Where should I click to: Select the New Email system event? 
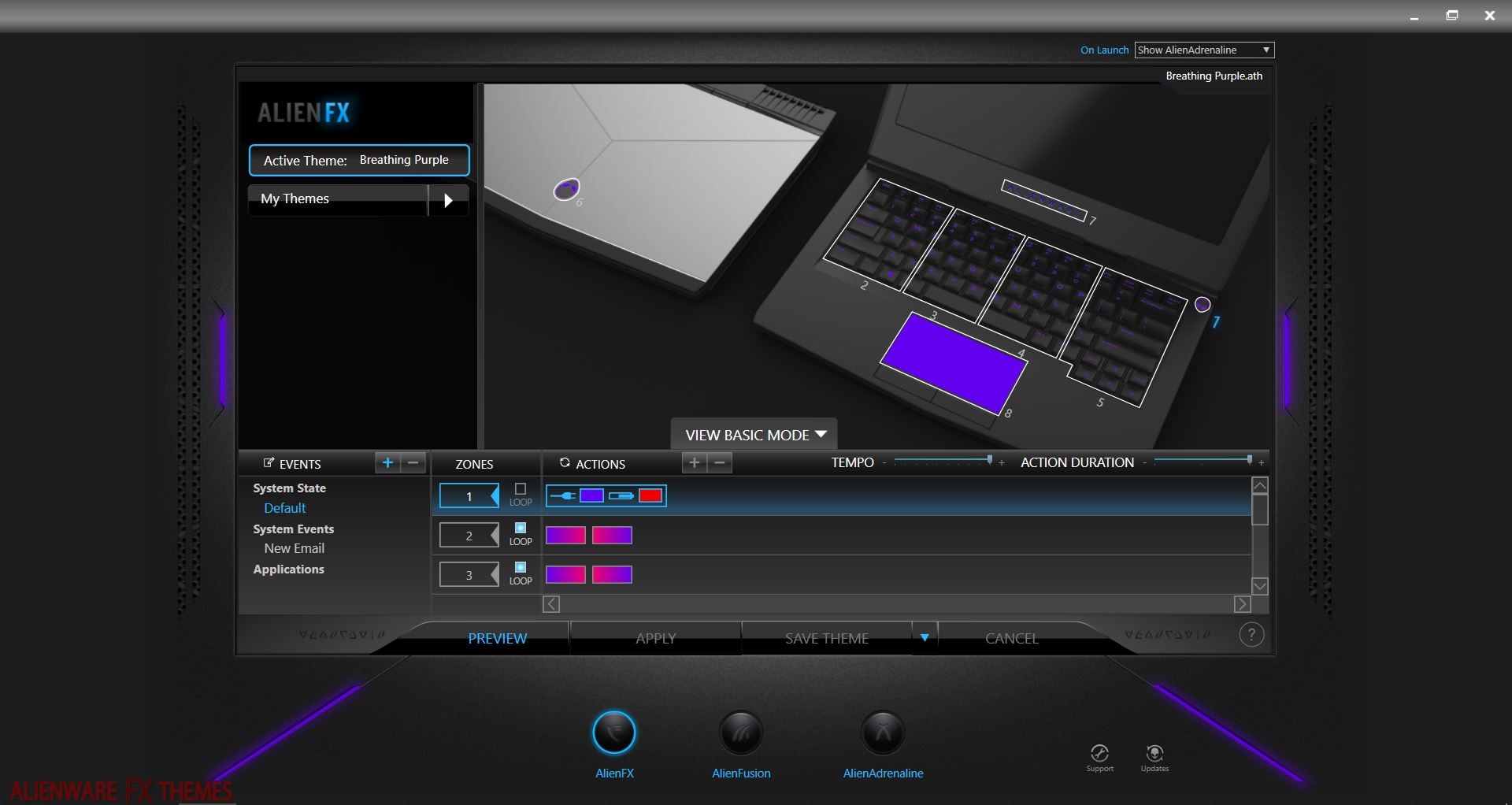click(295, 548)
